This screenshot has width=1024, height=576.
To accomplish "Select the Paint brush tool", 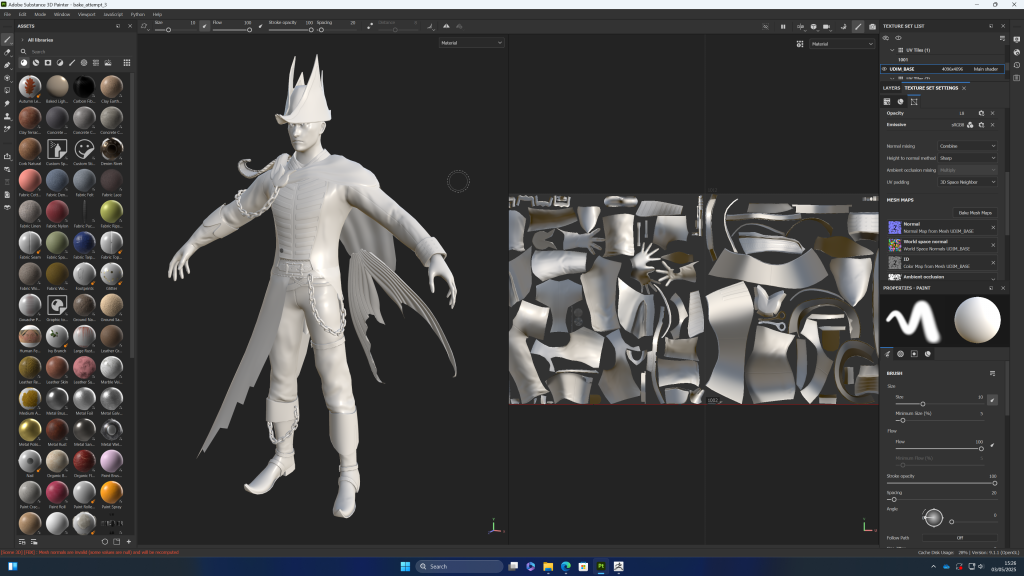I will click(8, 39).
